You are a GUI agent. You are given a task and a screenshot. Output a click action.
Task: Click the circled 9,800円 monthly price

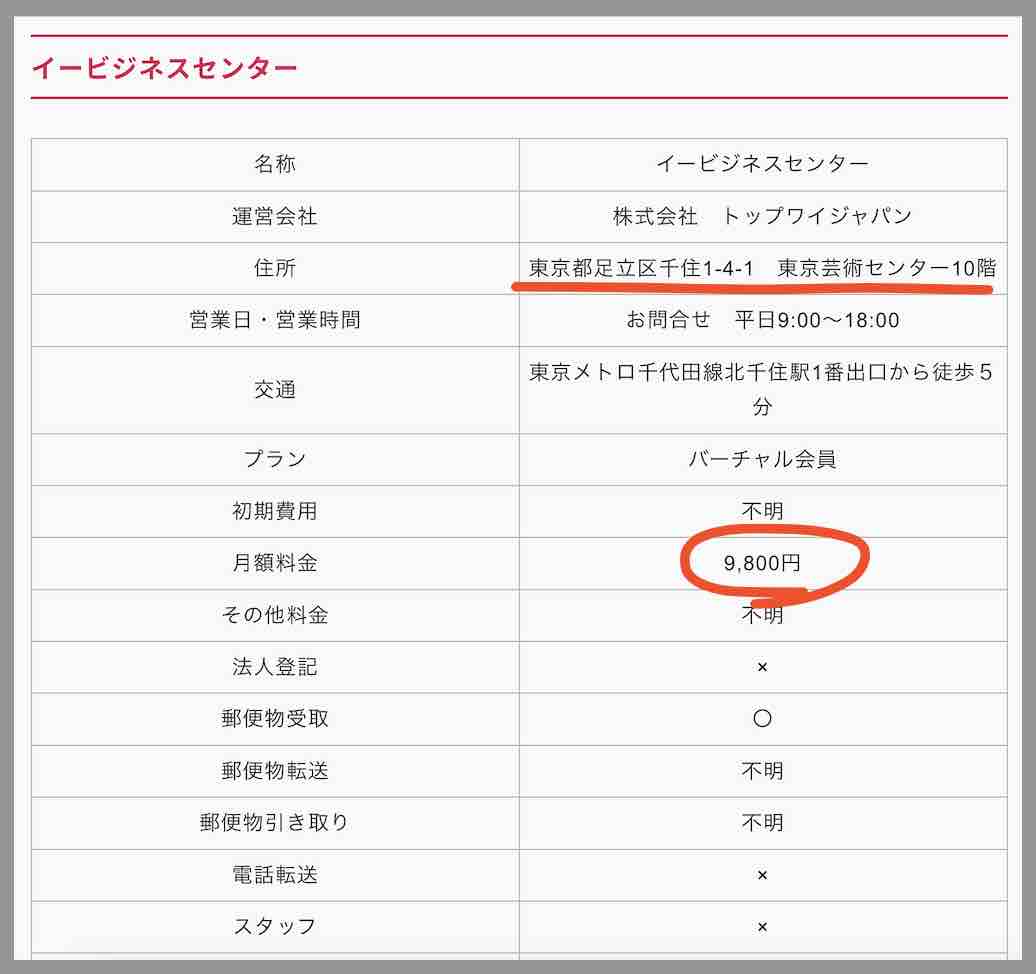click(763, 563)
